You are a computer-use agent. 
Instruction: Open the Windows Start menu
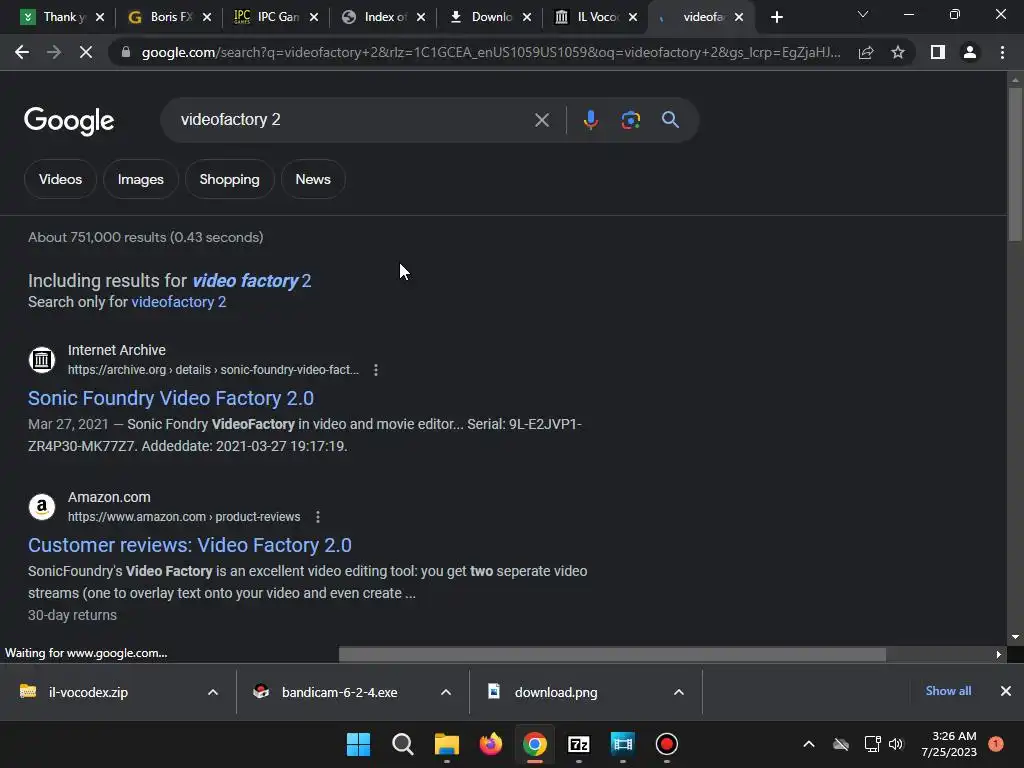coord(358,744)
